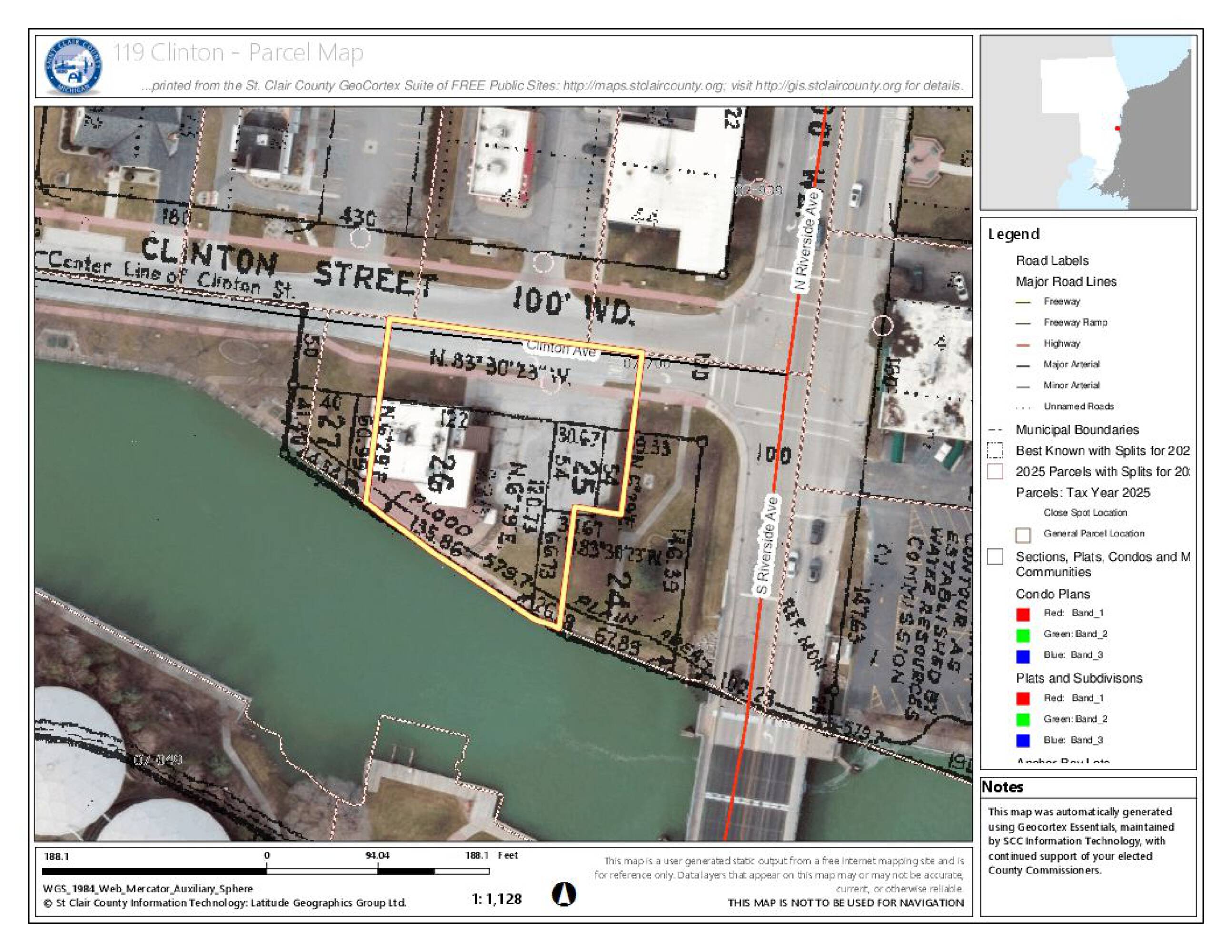Click the General Parcel Location box symbol
The height and width of the screenshot is (952, 1232).
[1023, 534]
